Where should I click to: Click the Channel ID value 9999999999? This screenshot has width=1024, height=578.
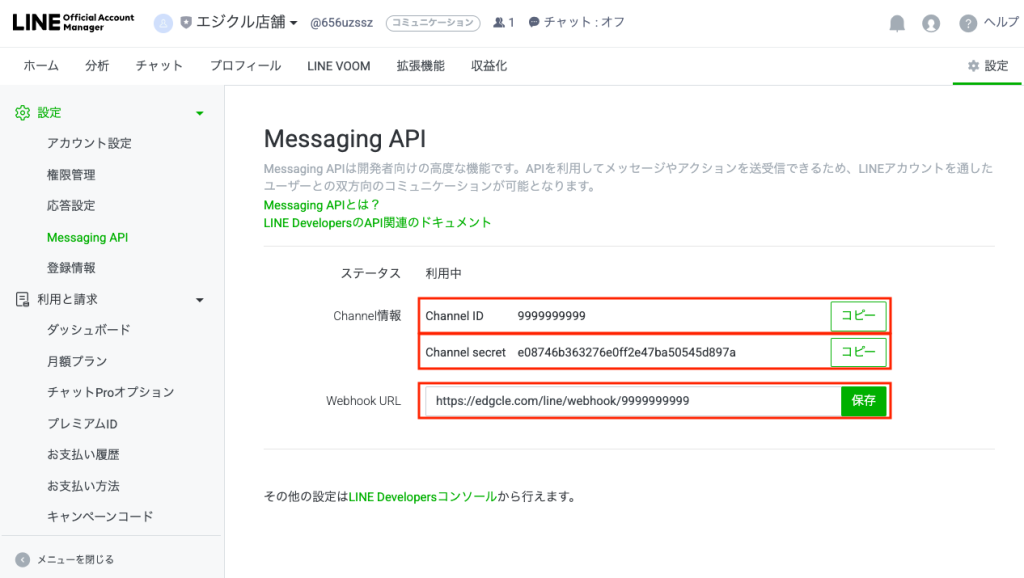coord(551,316)
